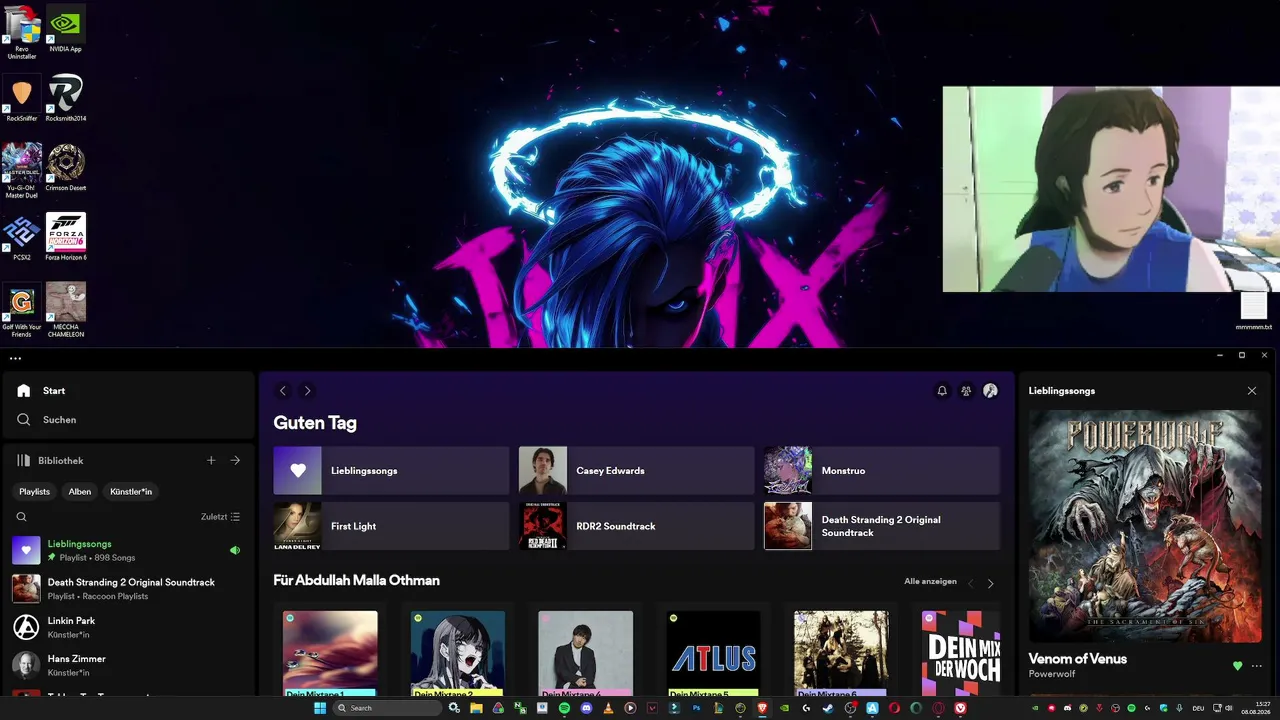Image resolution: width=1280 pixels, height=720 pixels.
Task: Collapse the Bibliothek library panel
Action: tap(49, 461)
